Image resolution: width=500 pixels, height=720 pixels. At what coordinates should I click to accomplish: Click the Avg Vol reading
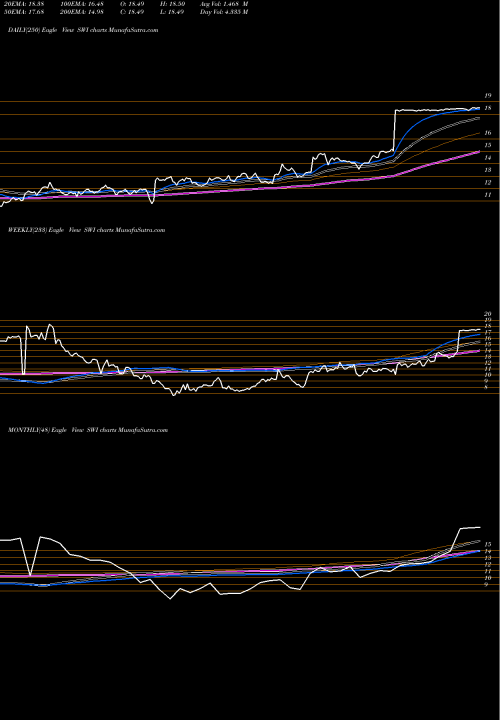pos(224,4)
